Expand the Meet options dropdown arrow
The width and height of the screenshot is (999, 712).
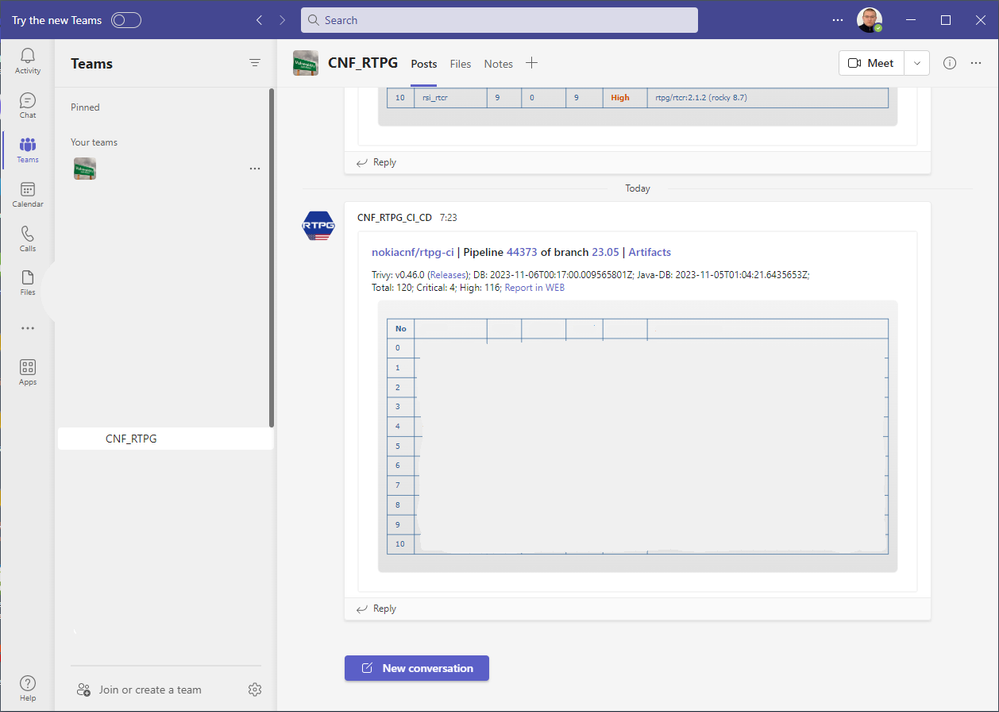coord(917,63)
